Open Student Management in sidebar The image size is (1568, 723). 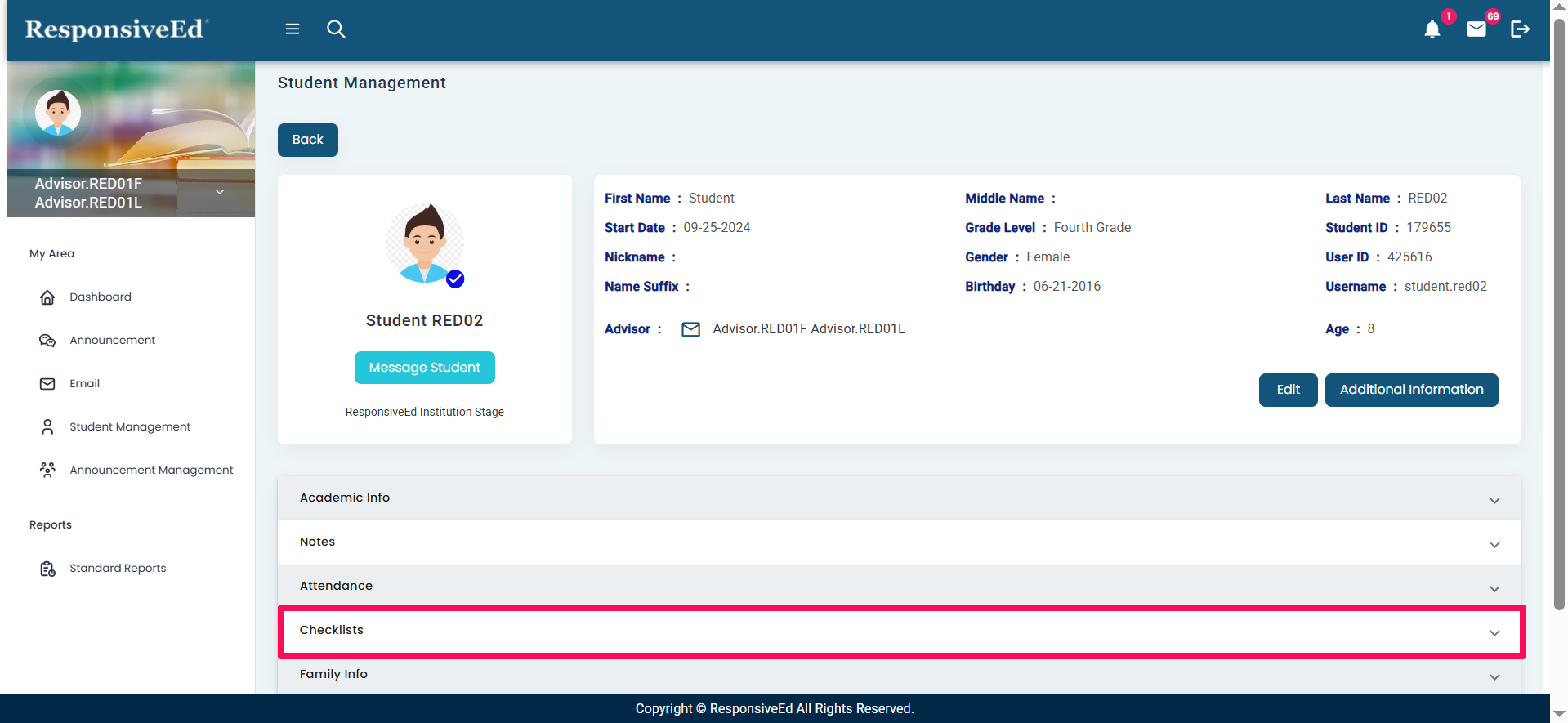pos(130,426)
